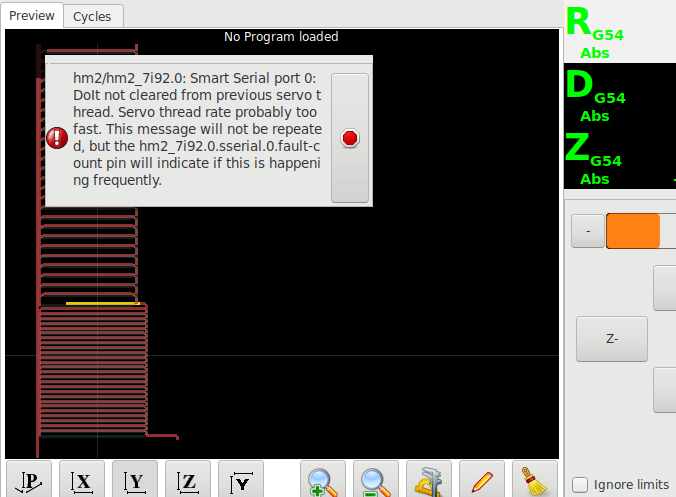Clear the live plot with the broom icon

coord(535,480)
